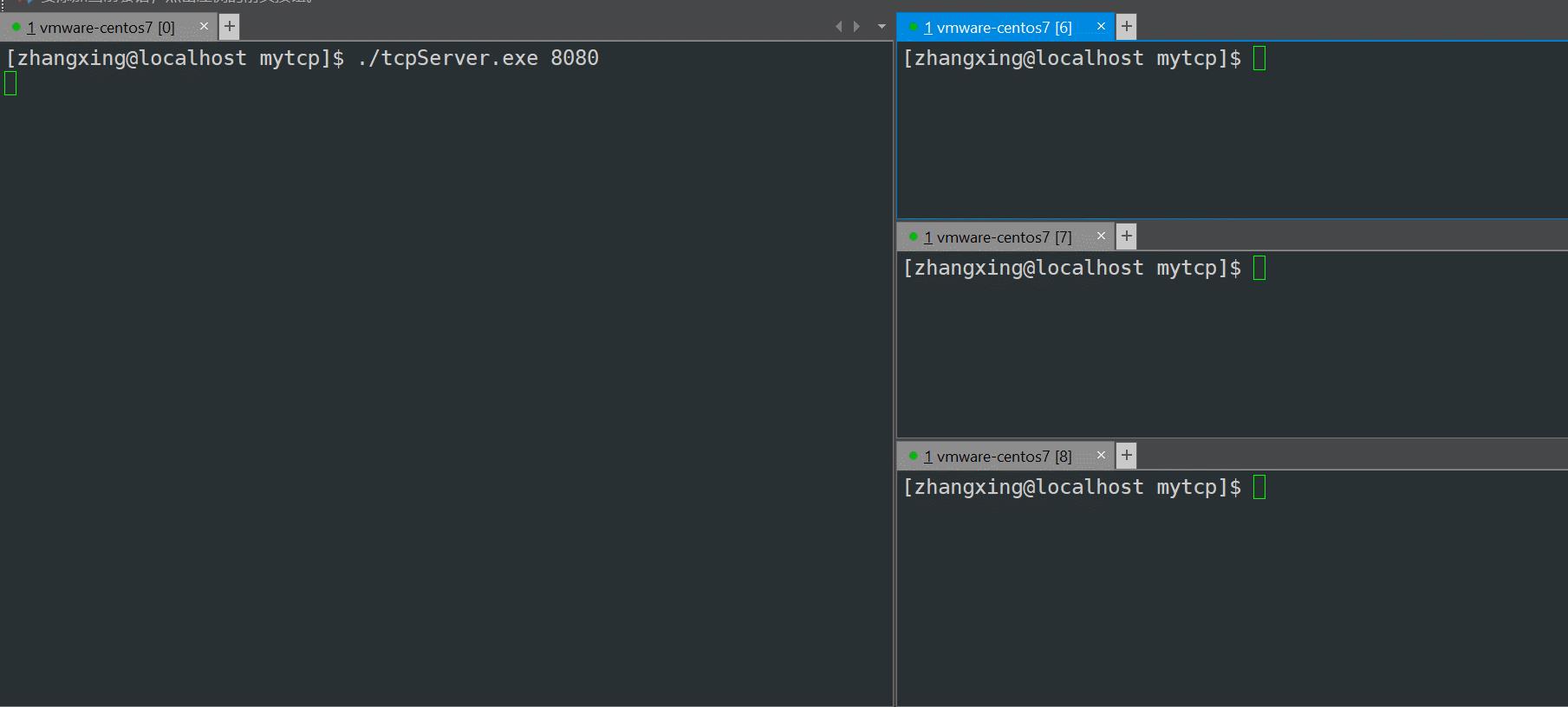
Task: Close the vmware-centos7 [7] tab
Action: [x=1101, y=236]
